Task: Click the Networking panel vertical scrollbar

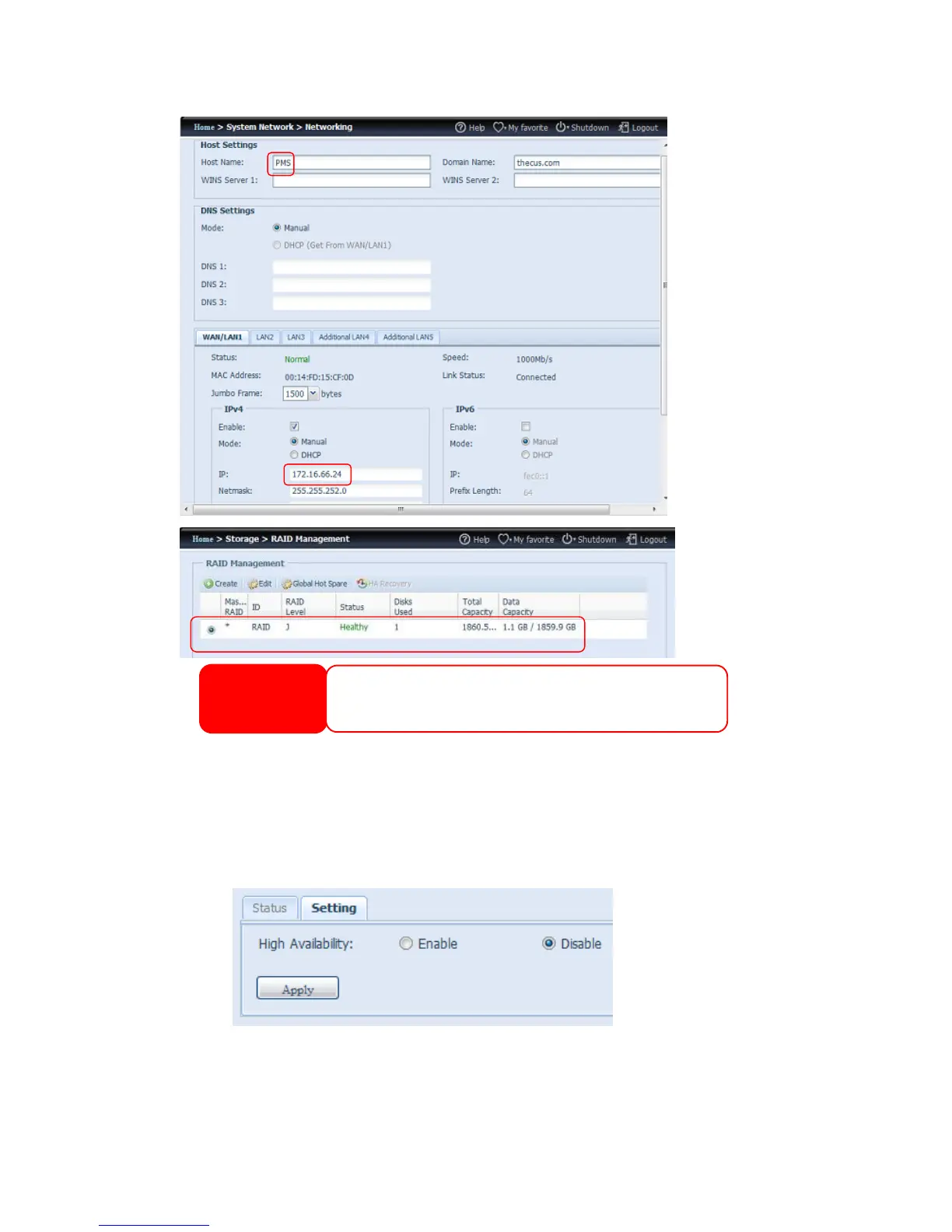Action: (x=664, y=285)
